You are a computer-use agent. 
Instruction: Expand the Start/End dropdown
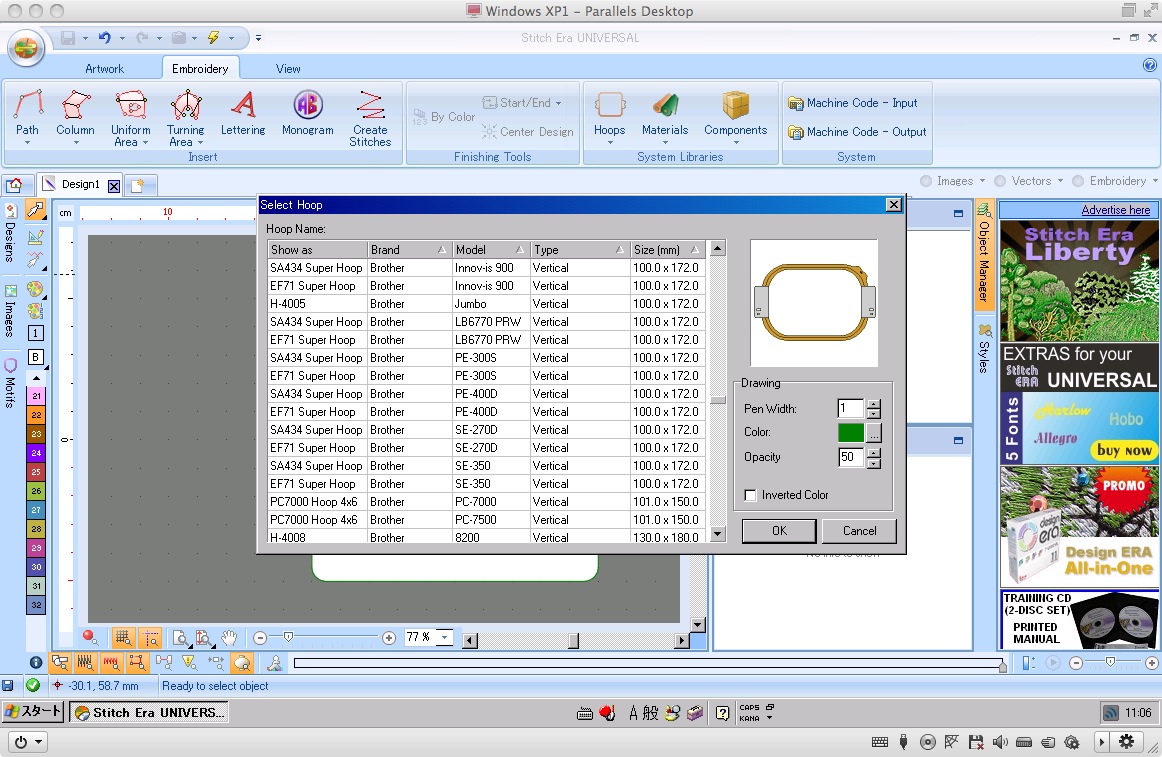coord(559,103)
